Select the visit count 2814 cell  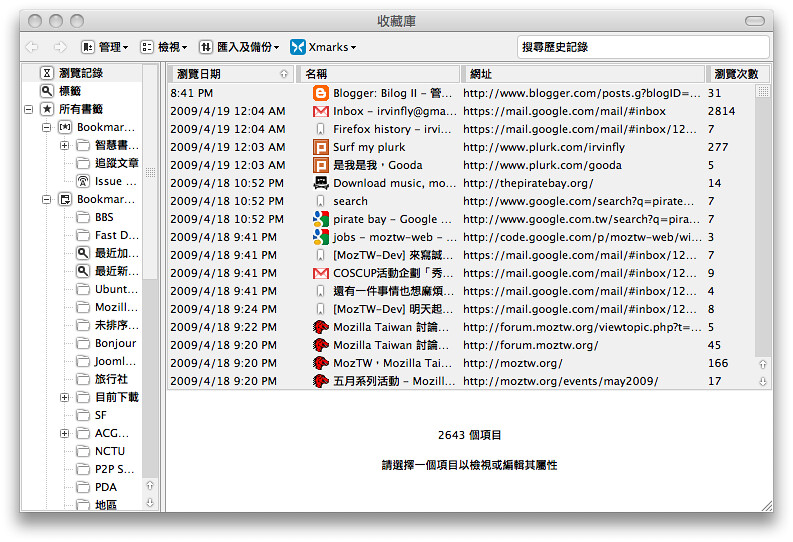[721, 111]
